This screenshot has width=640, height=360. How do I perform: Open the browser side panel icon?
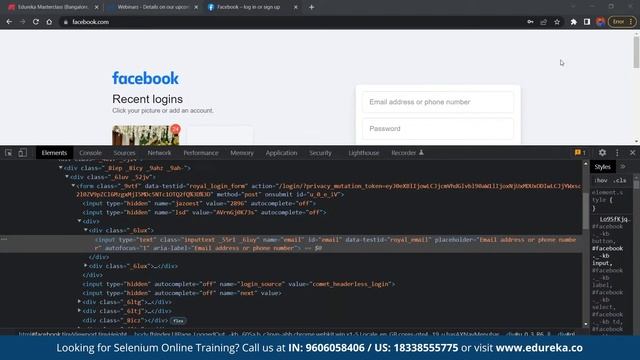coord(587,22)
